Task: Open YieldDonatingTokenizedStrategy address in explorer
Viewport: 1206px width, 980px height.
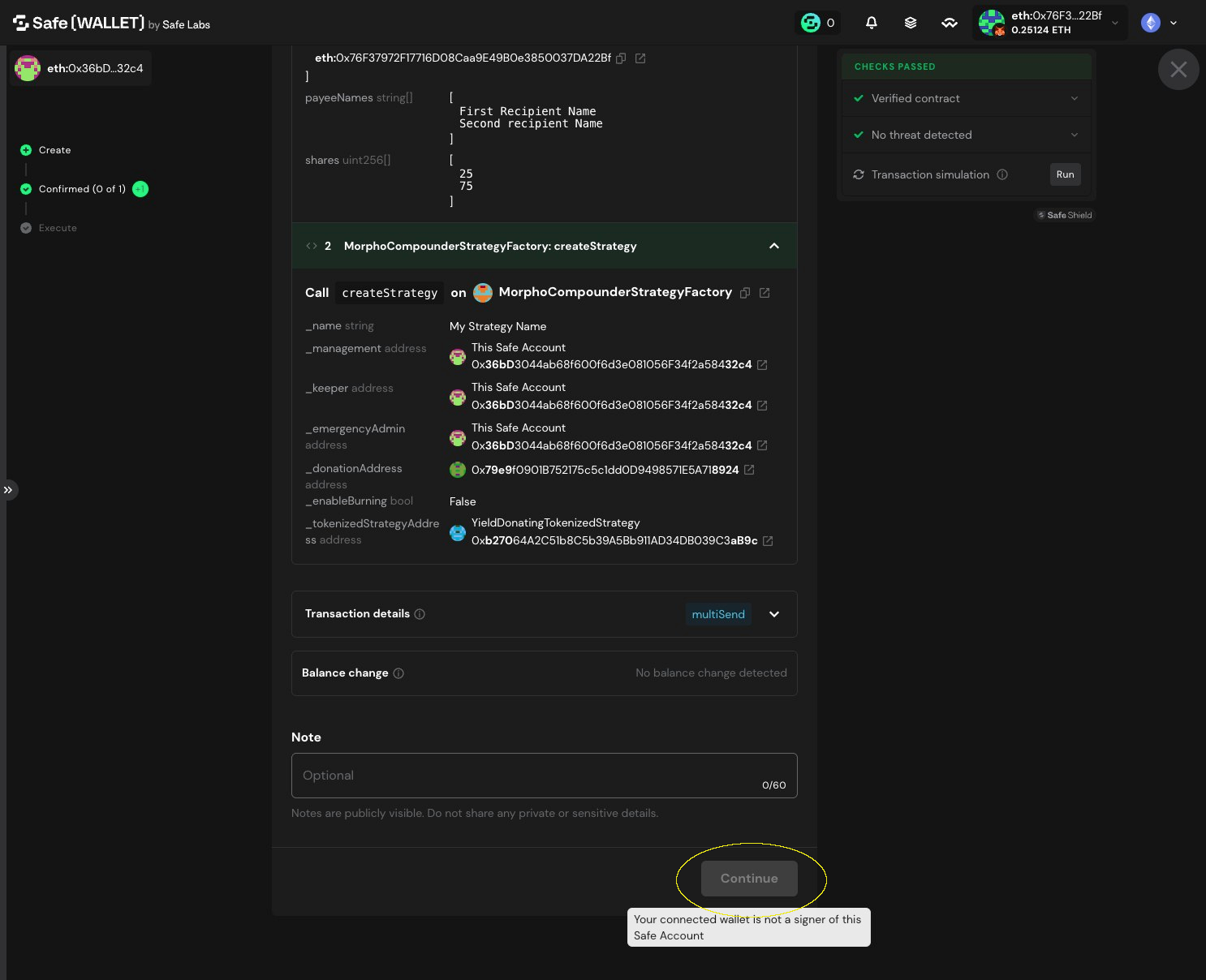Action: point(768,541)
